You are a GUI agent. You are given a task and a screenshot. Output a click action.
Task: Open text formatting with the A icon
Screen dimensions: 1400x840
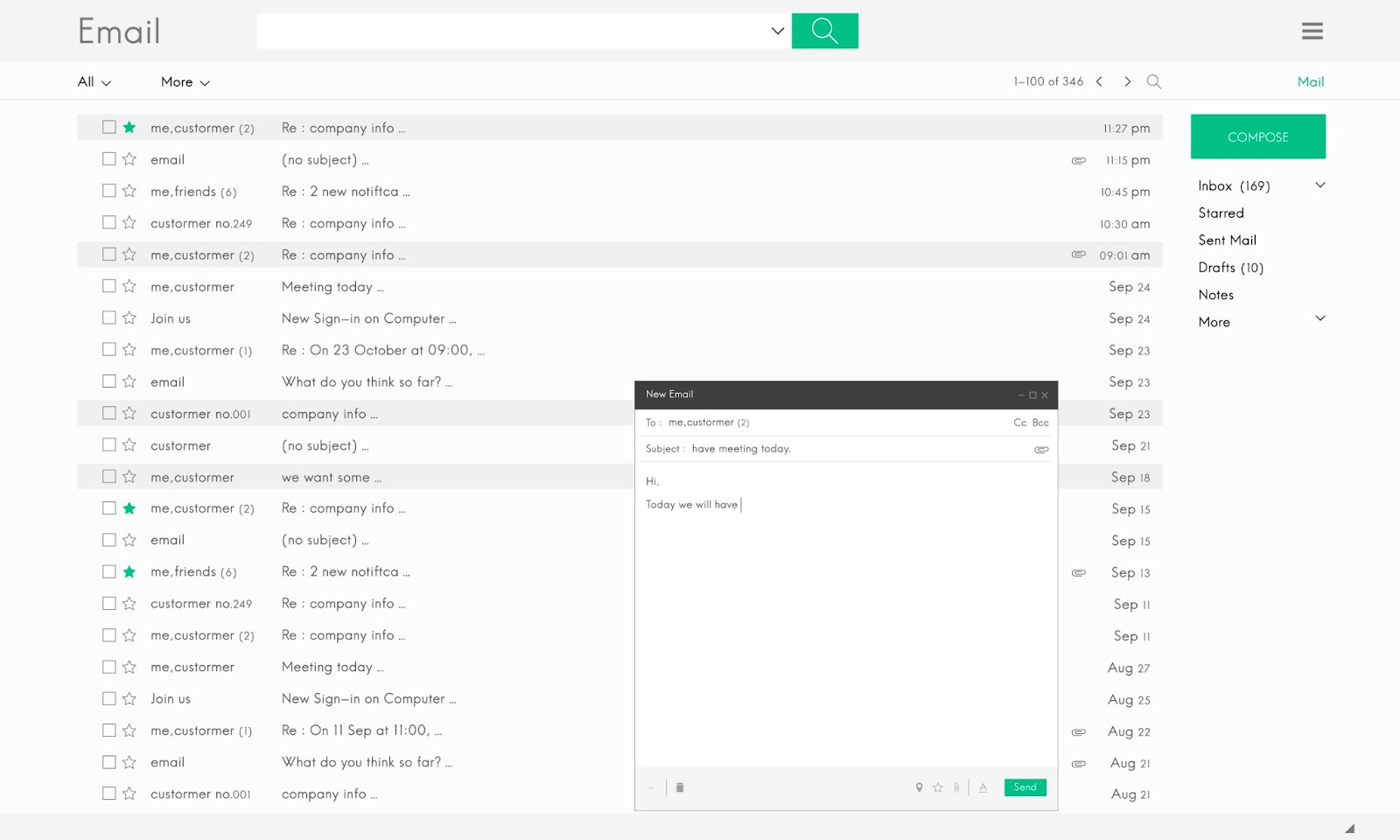click(983, 787)
